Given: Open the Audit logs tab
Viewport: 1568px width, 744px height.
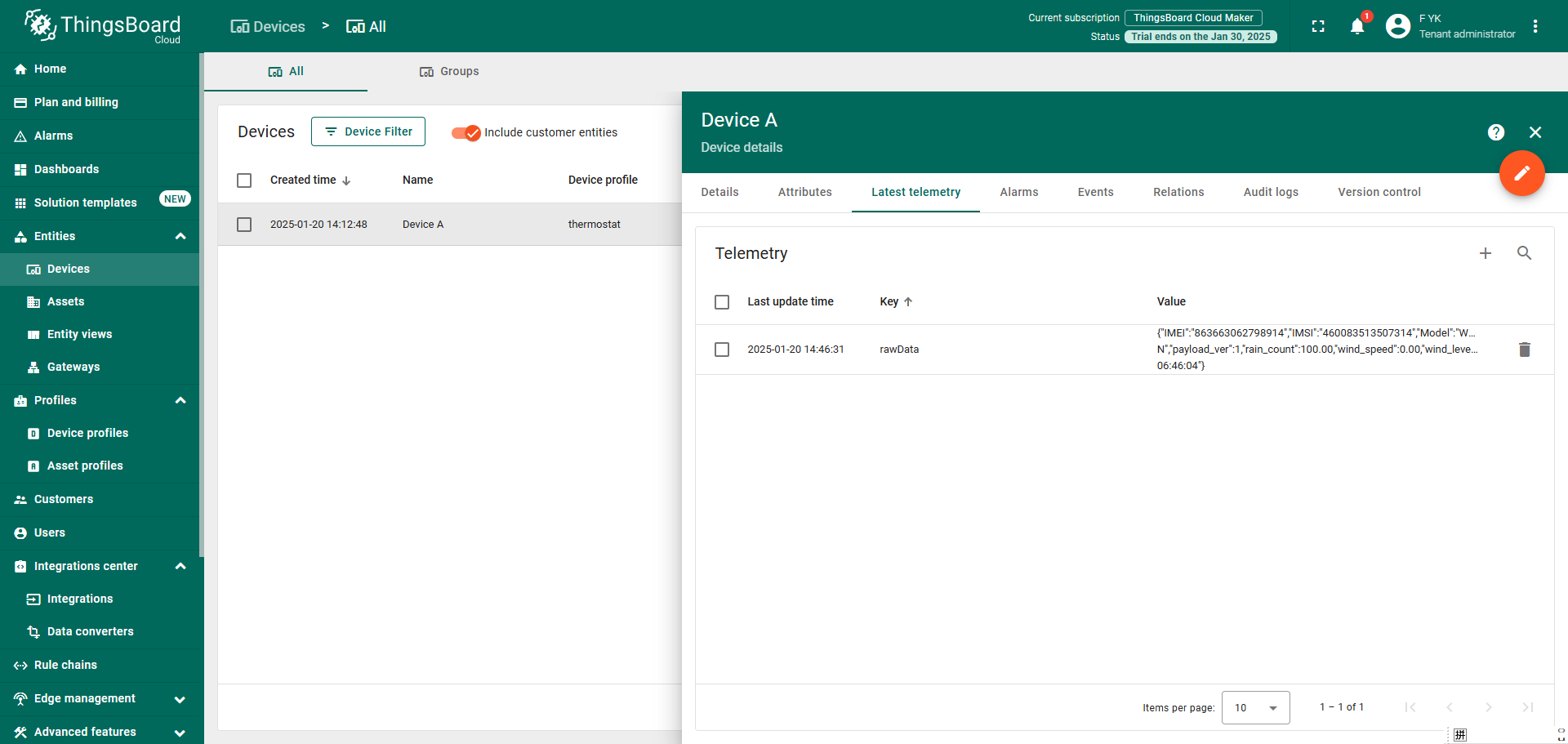Looking at the screenshot, I should pos(1271,192).
